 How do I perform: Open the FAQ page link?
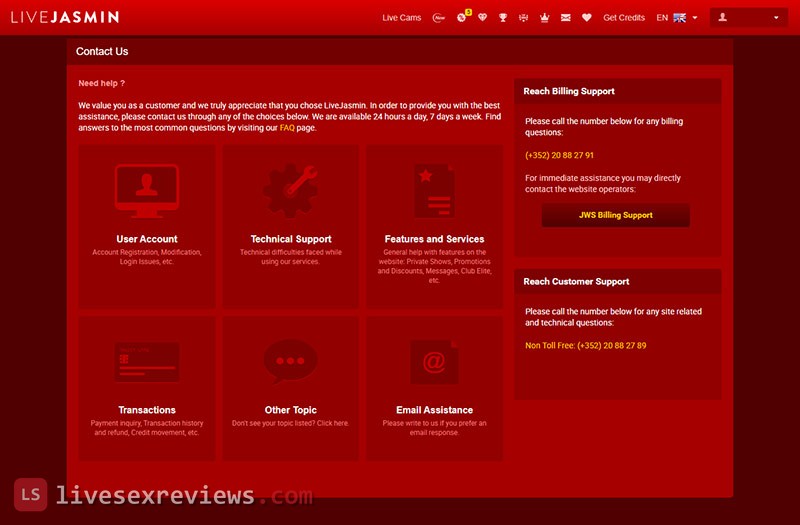click(287, 128)
